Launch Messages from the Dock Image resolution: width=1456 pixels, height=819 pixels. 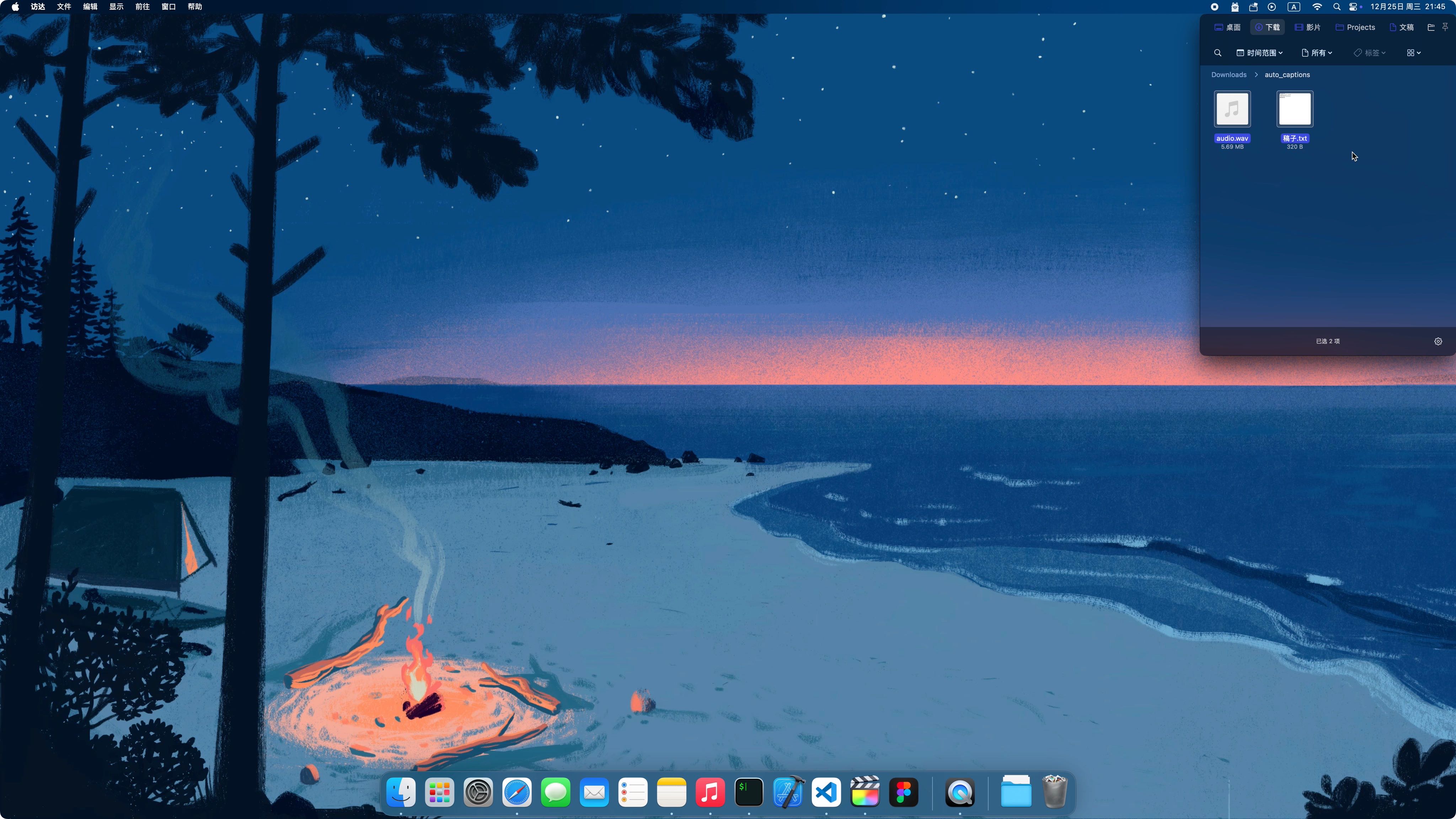click(555, 792)
